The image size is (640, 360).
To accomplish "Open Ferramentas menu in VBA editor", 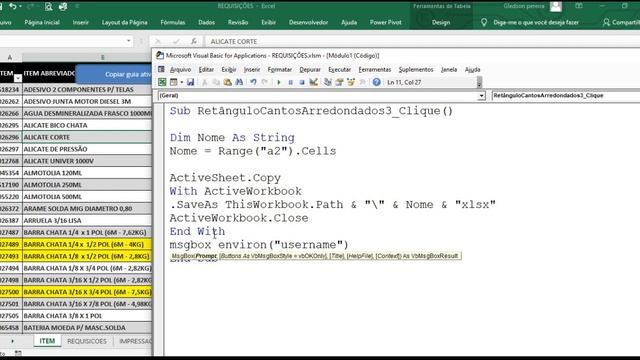I will point(375,69).
